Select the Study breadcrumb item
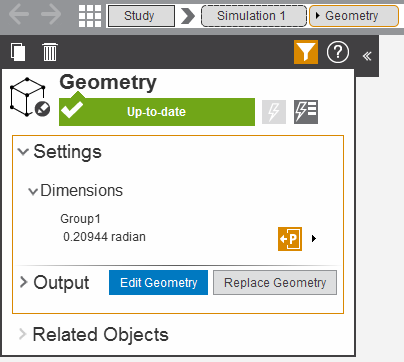Viewport: 404px width, 362px height. [141, 16]
